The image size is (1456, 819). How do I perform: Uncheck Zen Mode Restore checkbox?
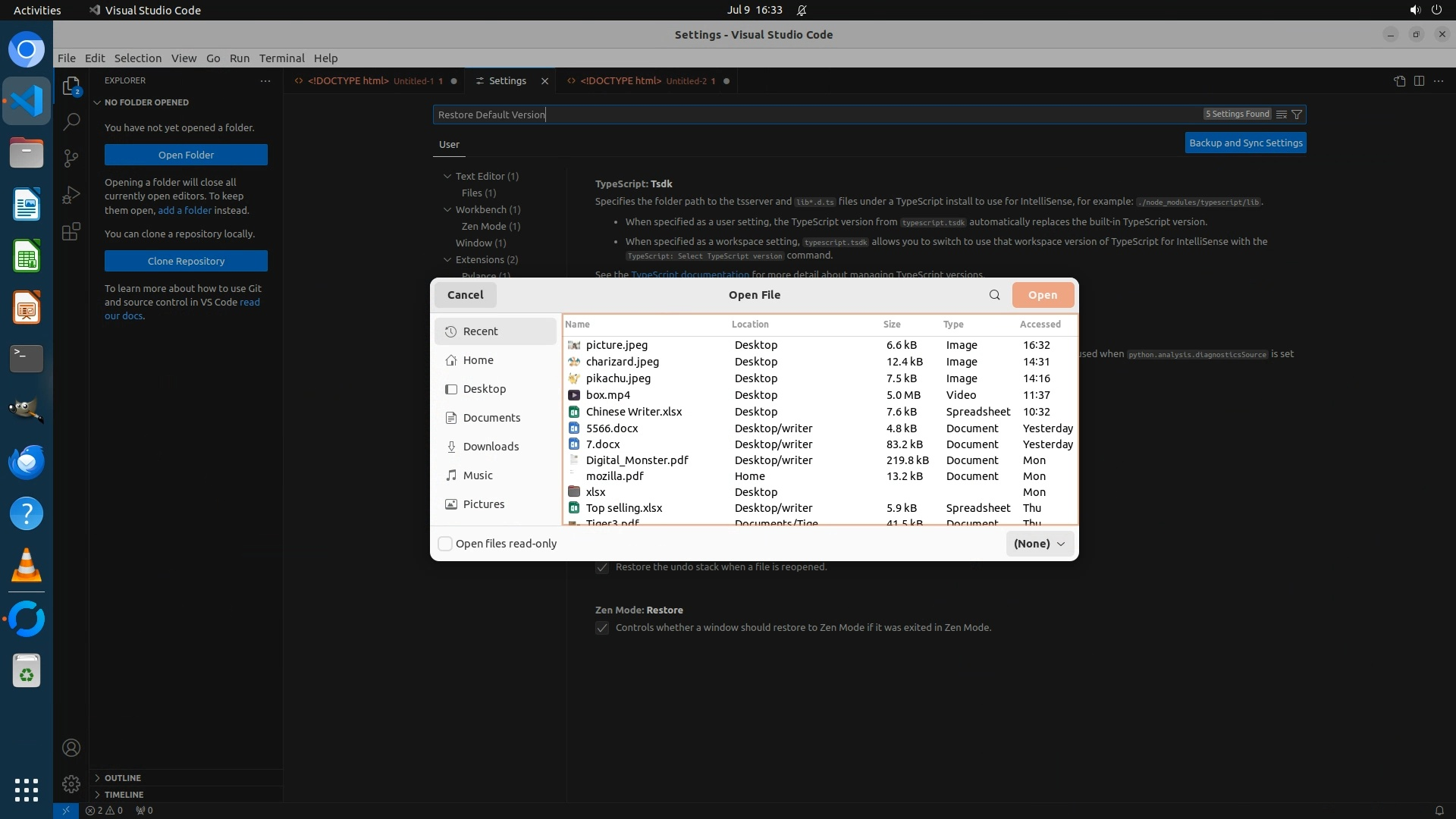coord(602,628)
